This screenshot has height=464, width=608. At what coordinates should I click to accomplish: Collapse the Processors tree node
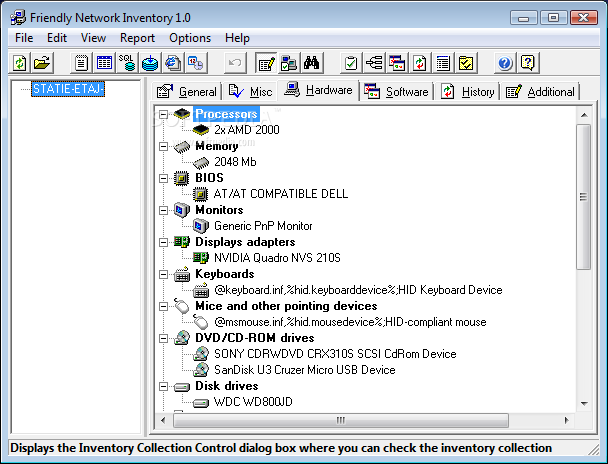tap(164, 114)
